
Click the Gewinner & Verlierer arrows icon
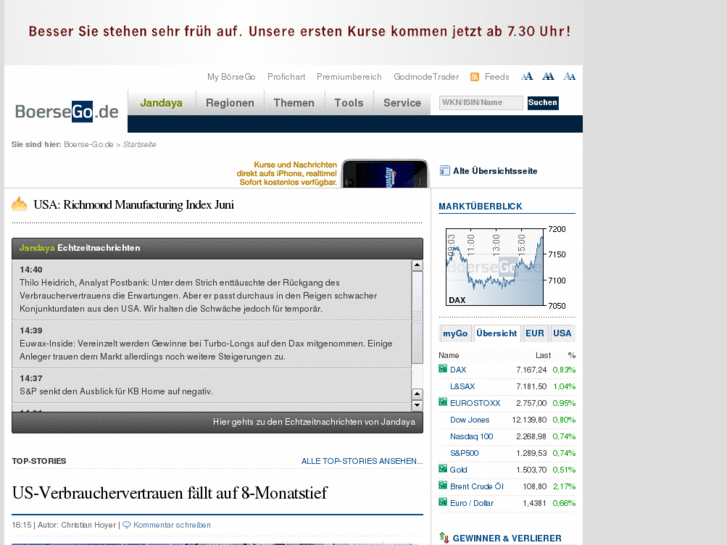(x=444, y=538)
